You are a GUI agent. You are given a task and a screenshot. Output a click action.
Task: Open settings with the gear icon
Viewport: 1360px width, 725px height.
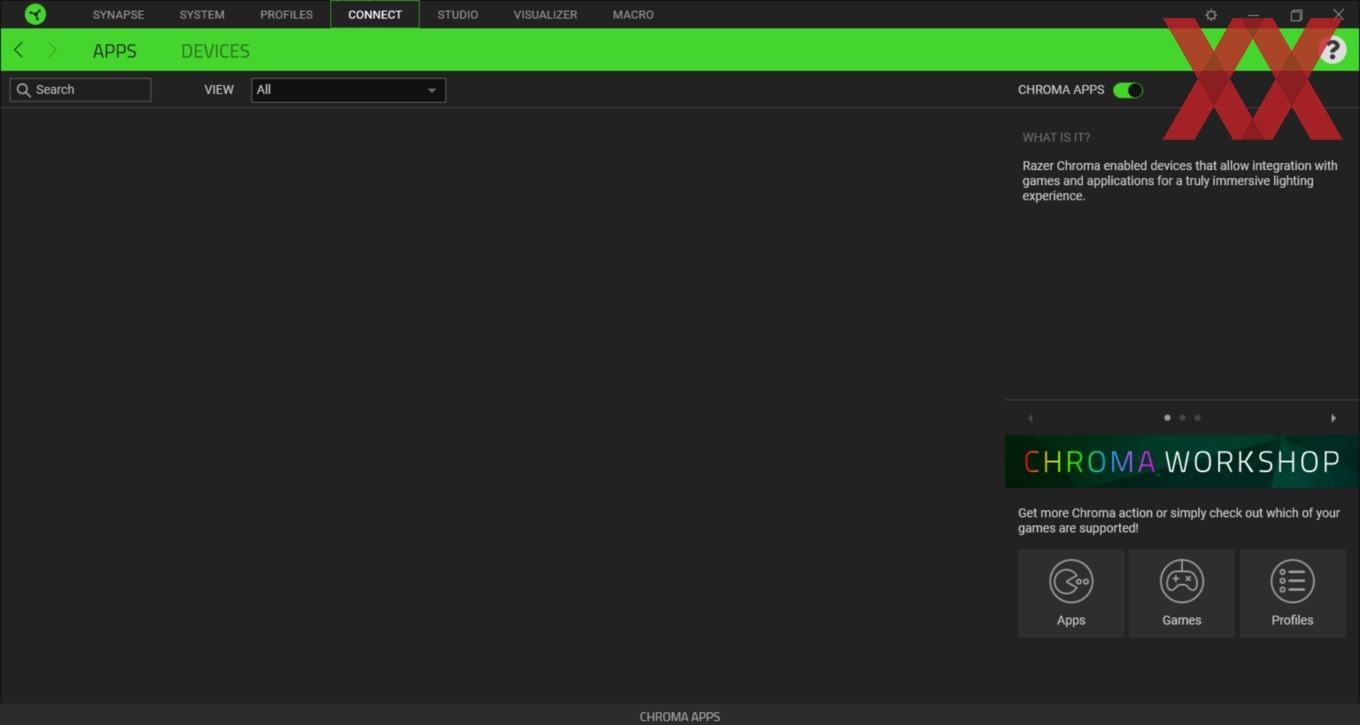point(1211,15)
